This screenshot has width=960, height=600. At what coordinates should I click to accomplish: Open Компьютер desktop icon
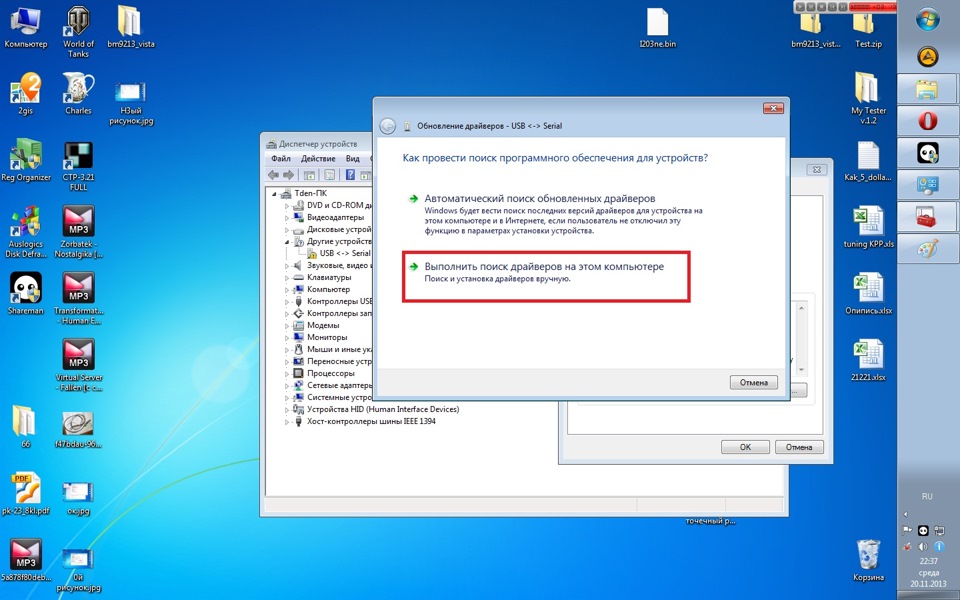pyautogui.click(x=26, y=28)
